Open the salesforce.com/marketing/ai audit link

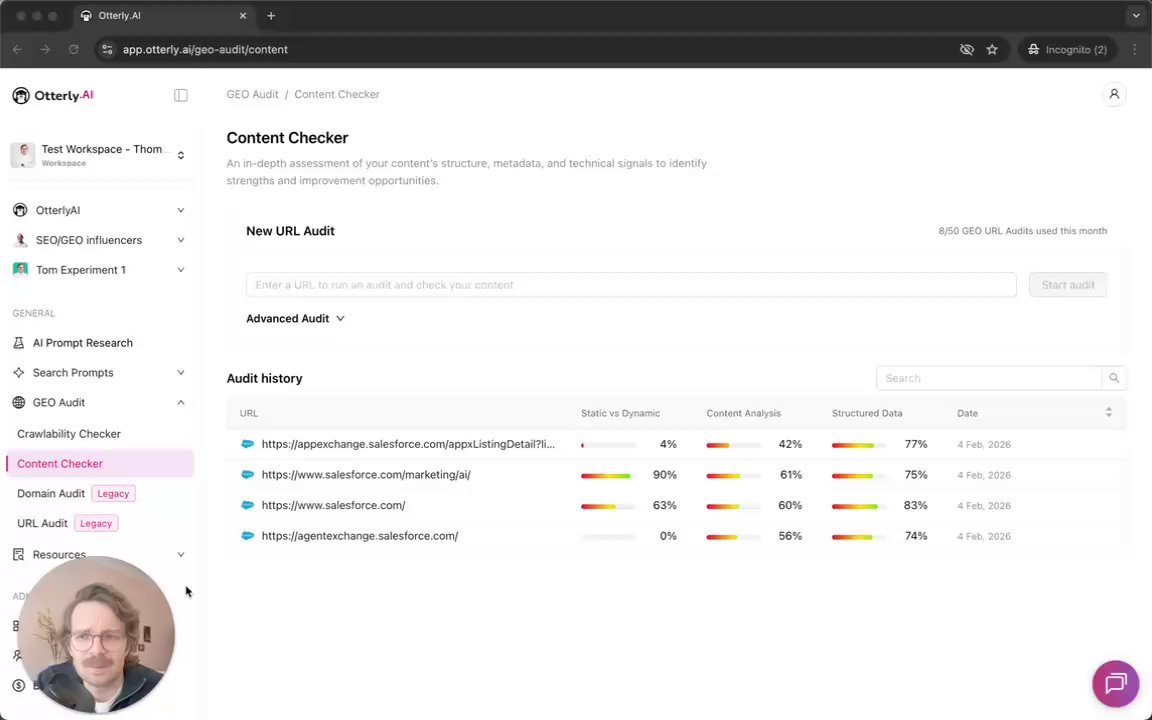pyautogui.click(x=365, y=475)
